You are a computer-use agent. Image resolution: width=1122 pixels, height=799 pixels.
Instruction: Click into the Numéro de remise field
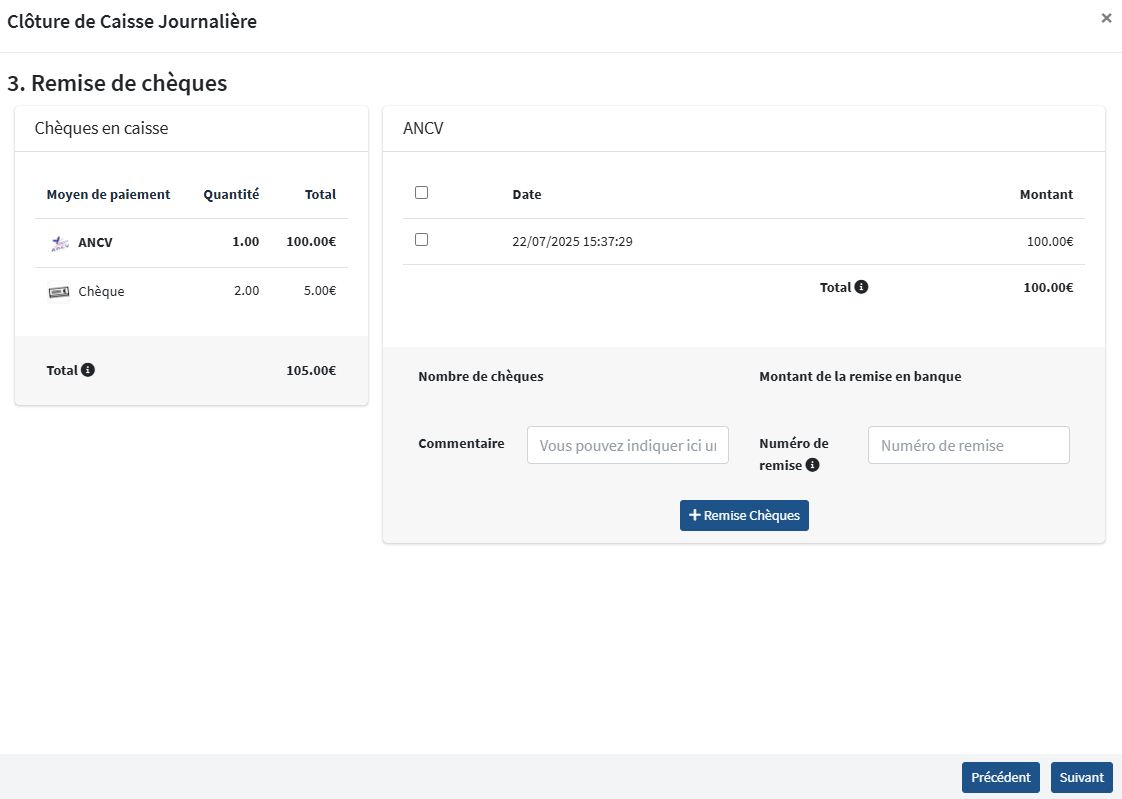pyautogui.click(x=968, y=445)
